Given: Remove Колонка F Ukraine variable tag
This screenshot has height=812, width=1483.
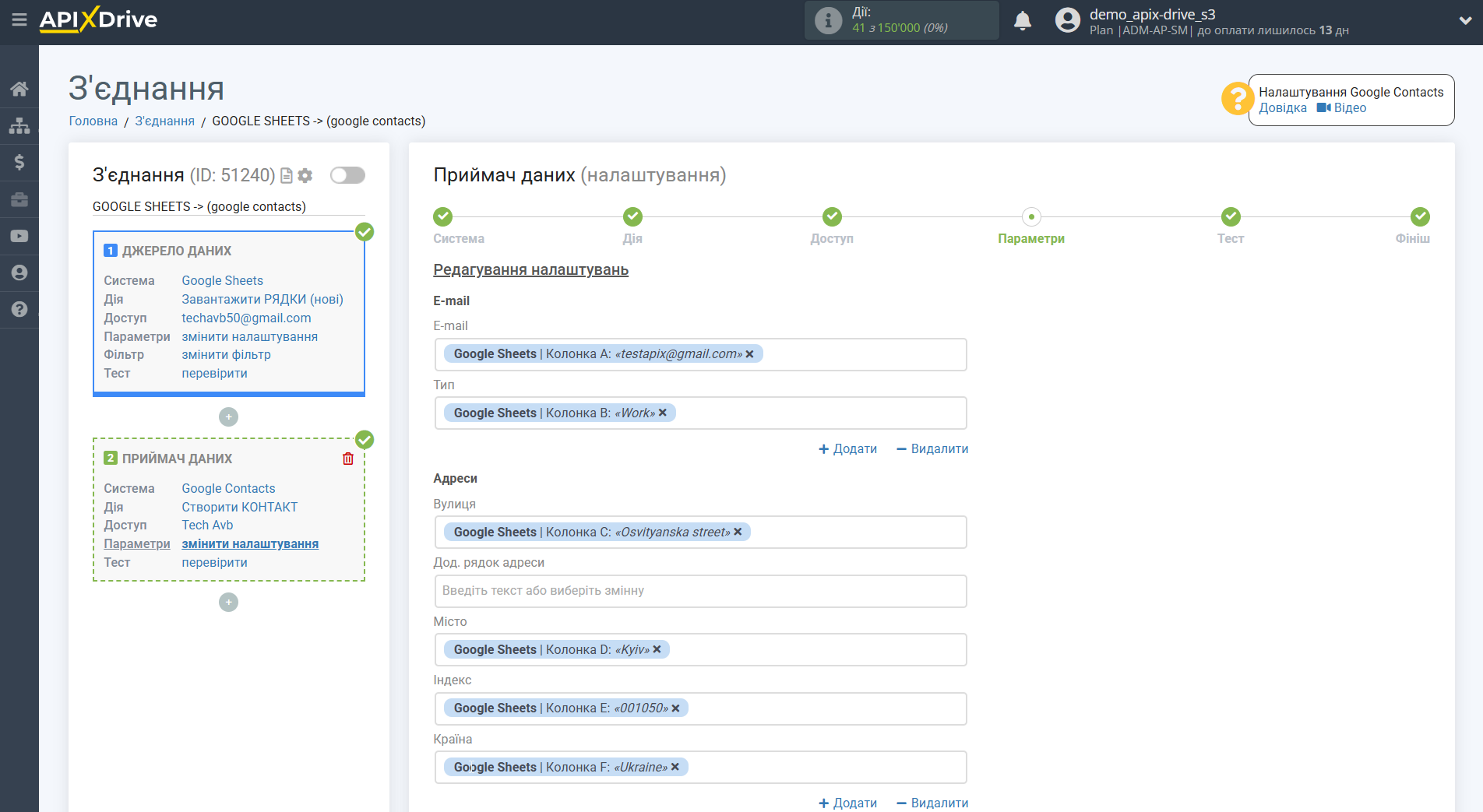Looking at the screenshot, I should tap(675, 768).
